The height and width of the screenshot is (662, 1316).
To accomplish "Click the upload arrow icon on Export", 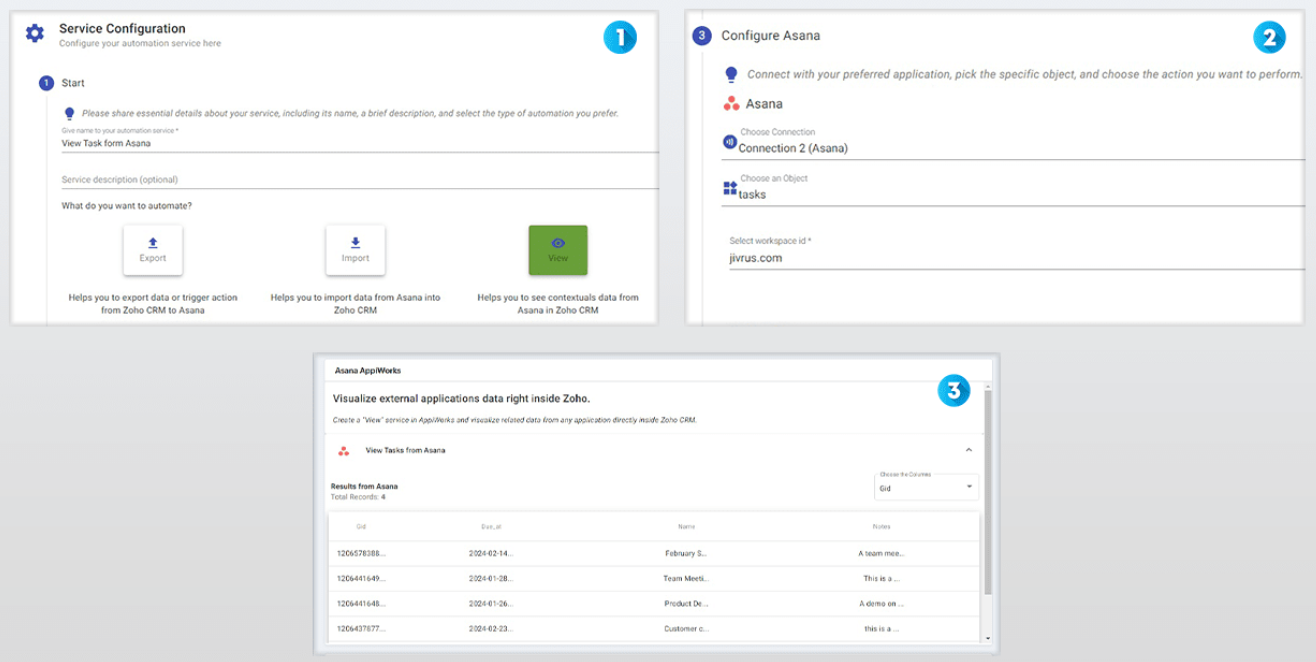I will click(x=153, y=242).
